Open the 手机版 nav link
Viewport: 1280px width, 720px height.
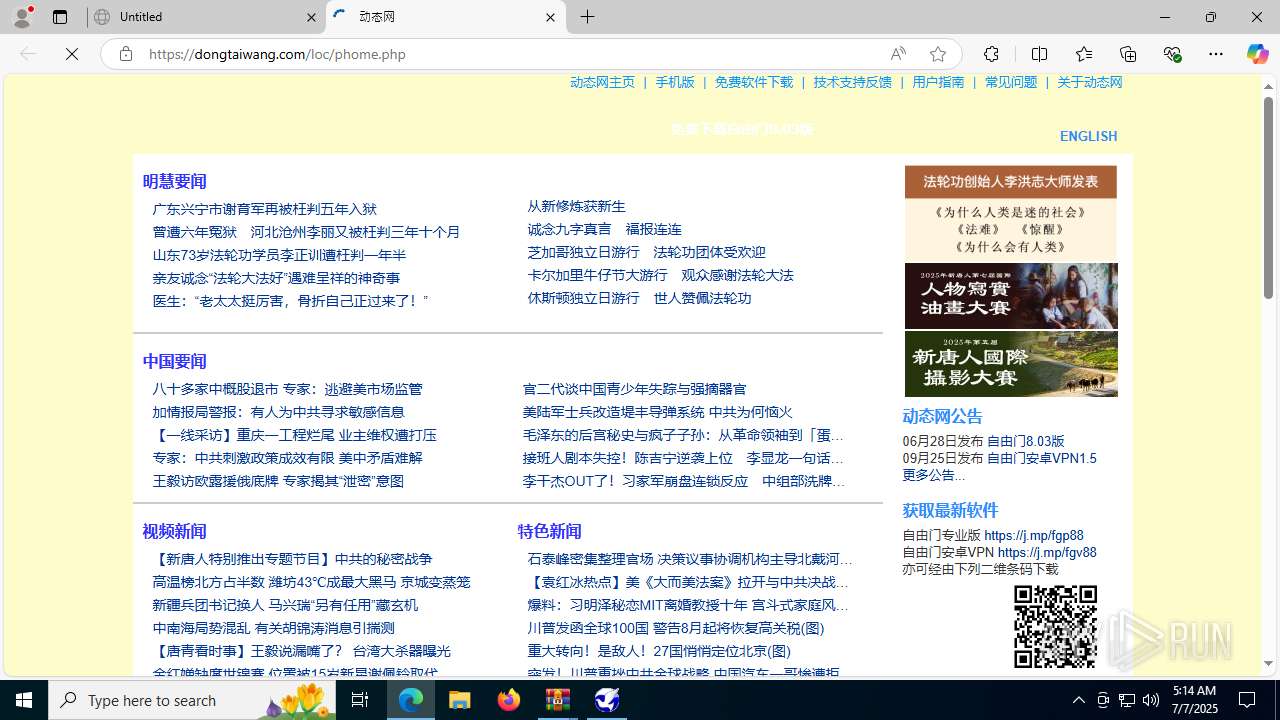click(675, 82)
